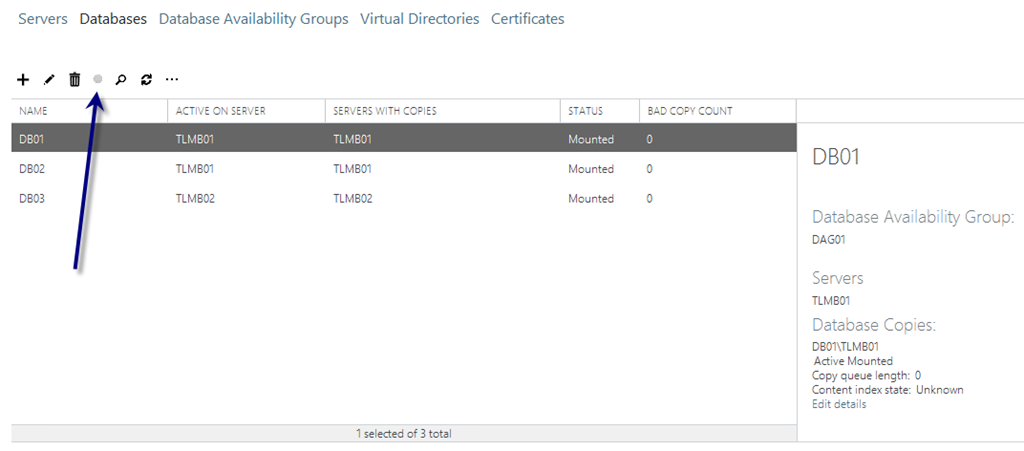Click TLMB02 active server in DB03 row
Screen dimensions: 1024x451
[195, 198]
